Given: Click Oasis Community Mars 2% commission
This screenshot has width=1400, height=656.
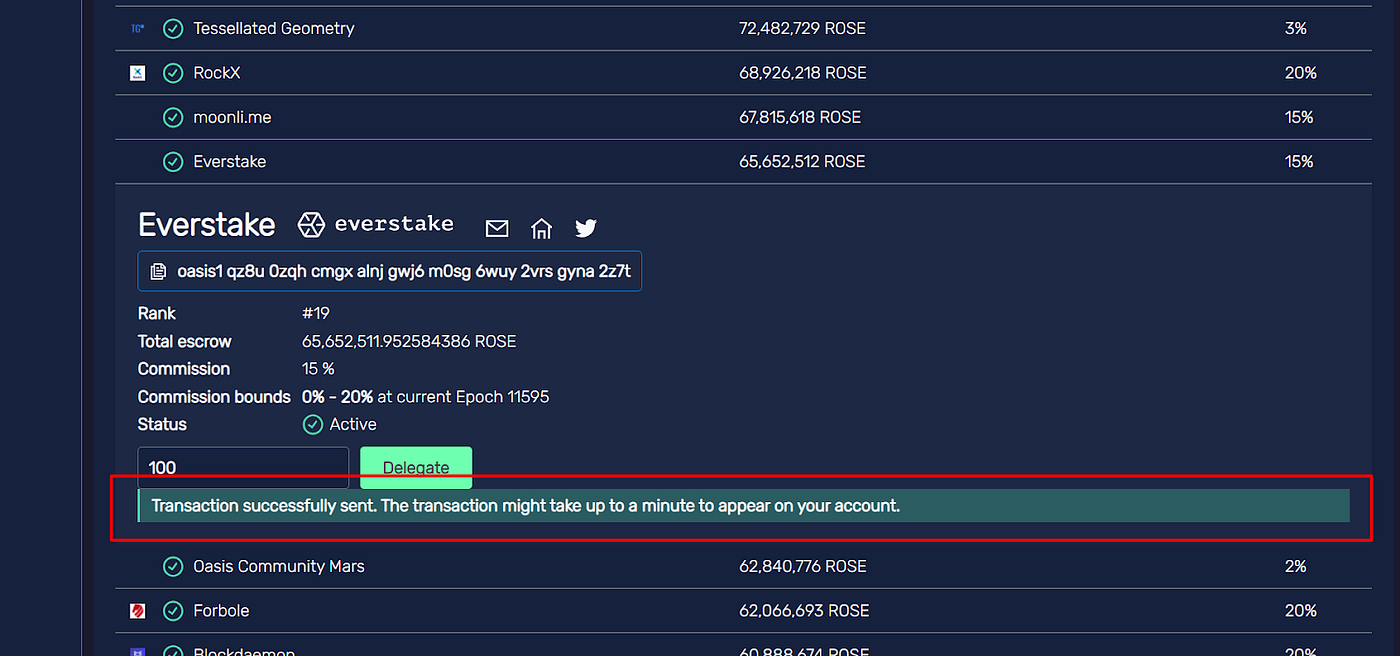Looking at the screenshot, I should (1295, 566).
